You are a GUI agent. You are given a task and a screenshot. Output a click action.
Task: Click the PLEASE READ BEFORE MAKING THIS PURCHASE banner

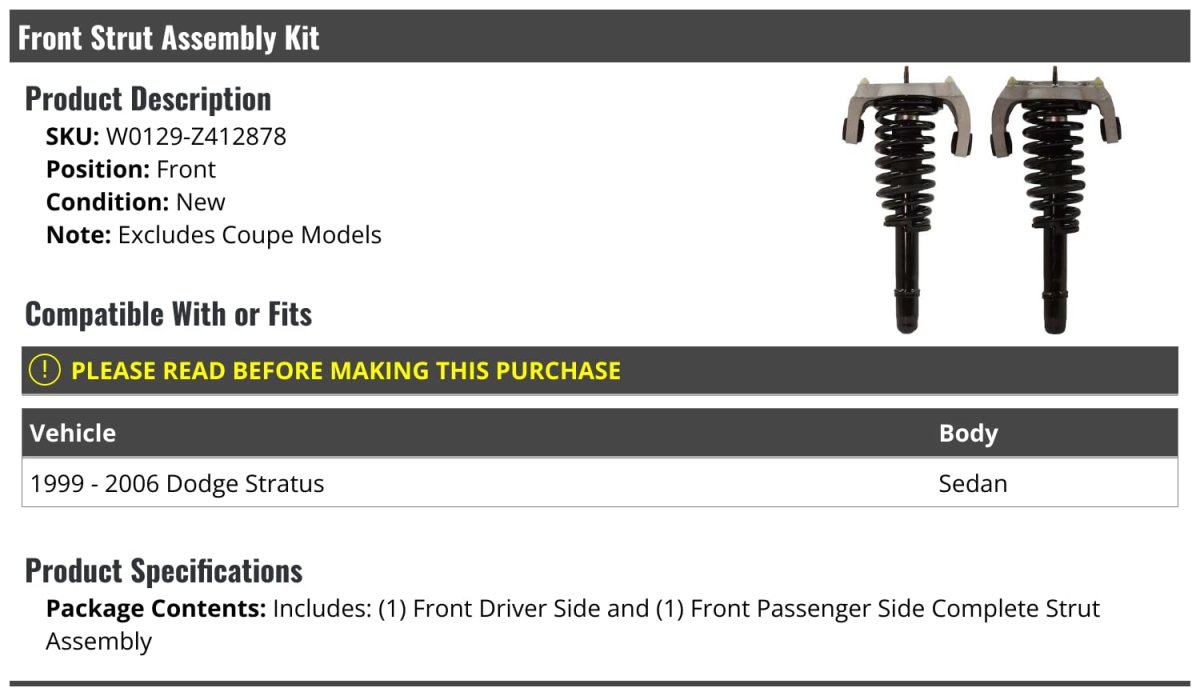345,370
